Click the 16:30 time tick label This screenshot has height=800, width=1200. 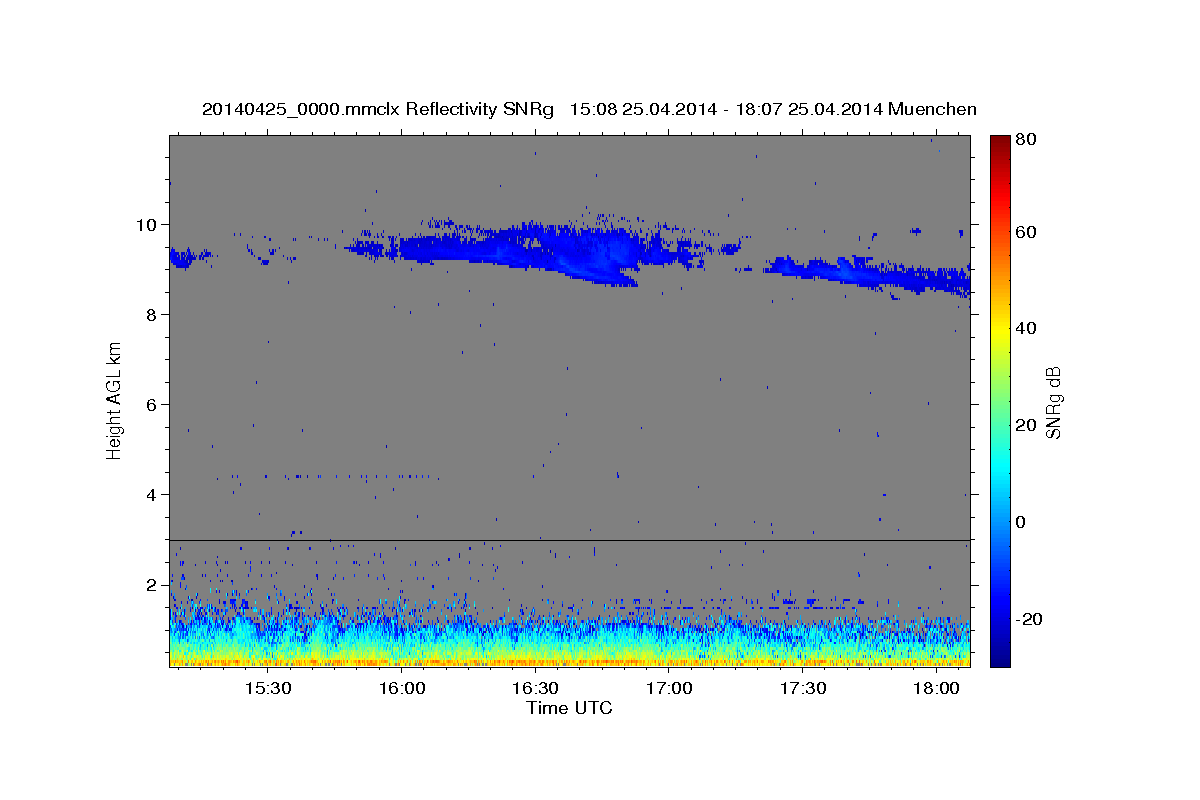click(535, 688)
